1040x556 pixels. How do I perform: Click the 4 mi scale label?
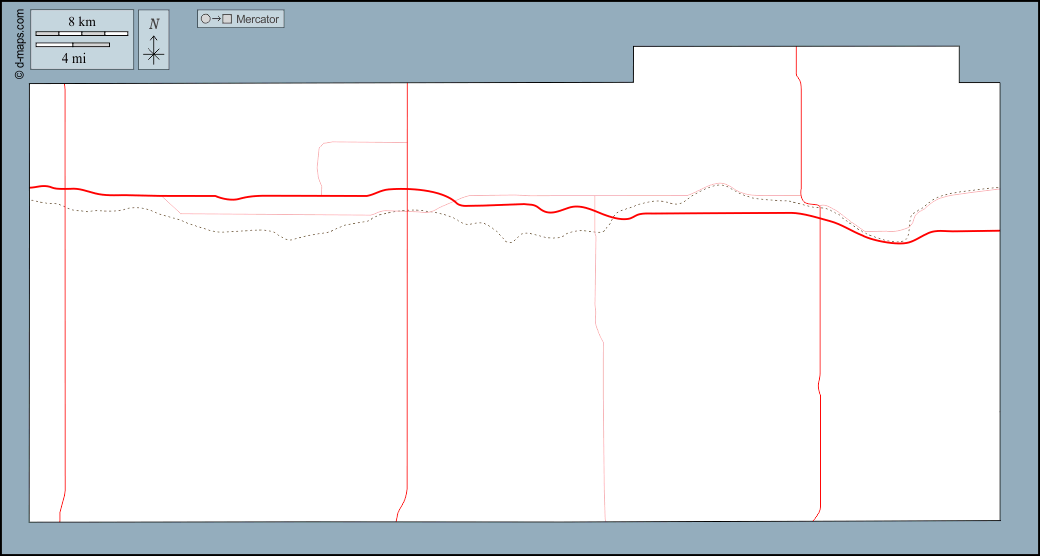73,58
